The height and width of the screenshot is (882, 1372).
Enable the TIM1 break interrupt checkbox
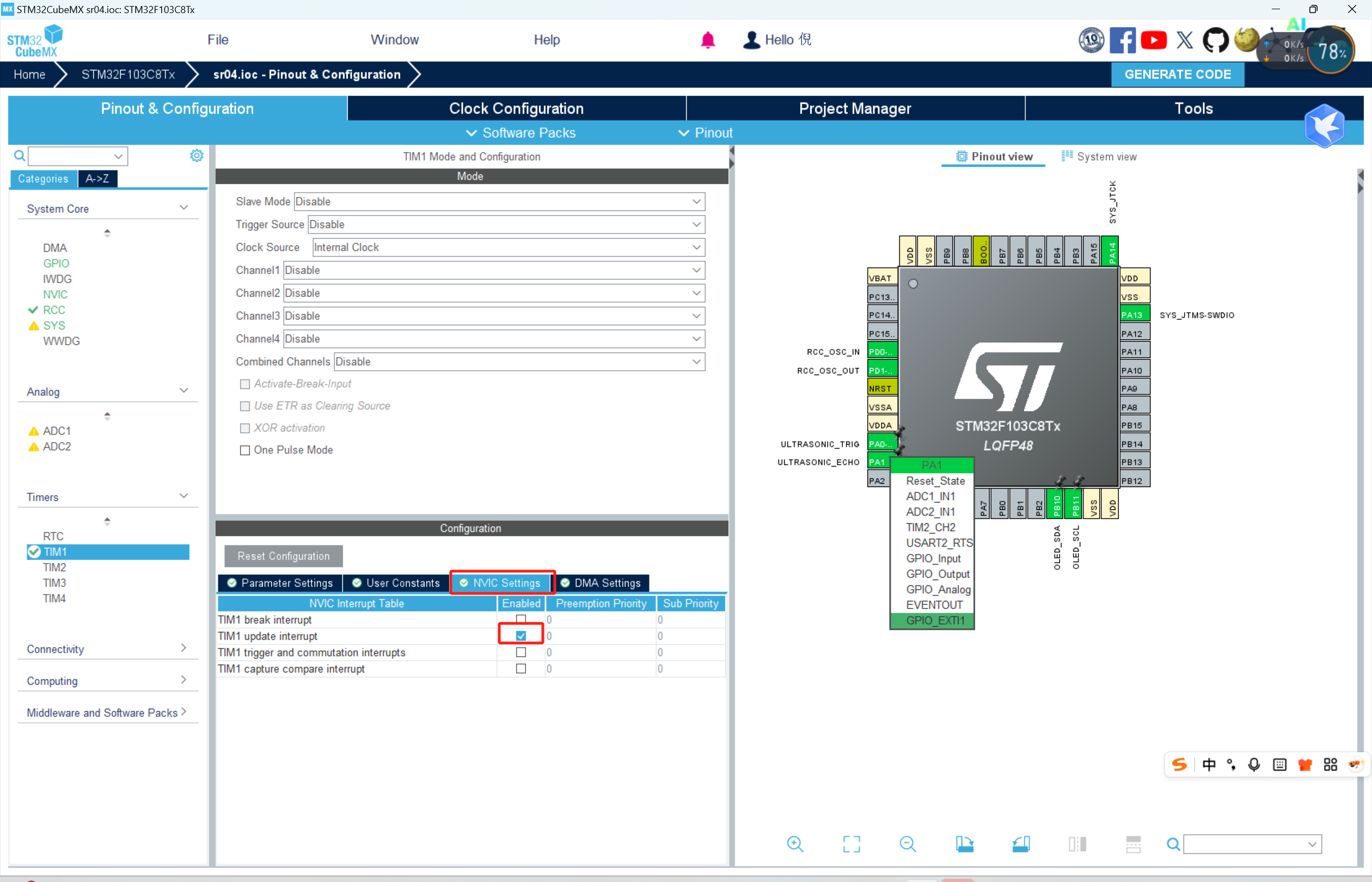point(521,619)
